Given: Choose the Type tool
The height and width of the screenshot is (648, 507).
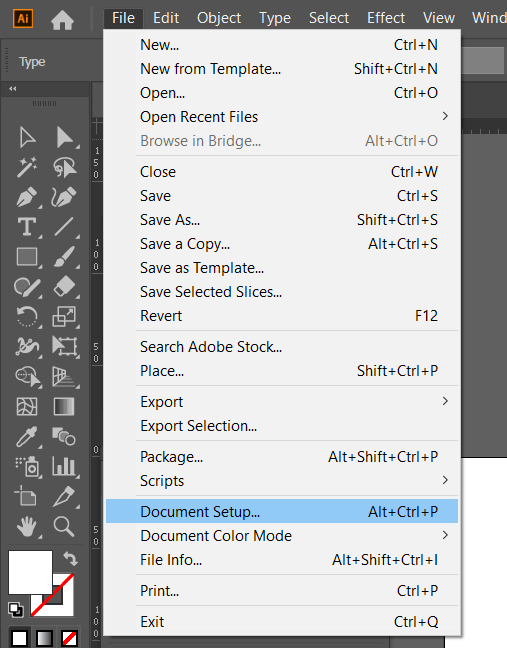Looking at the screenshot, I should (27, 227).
